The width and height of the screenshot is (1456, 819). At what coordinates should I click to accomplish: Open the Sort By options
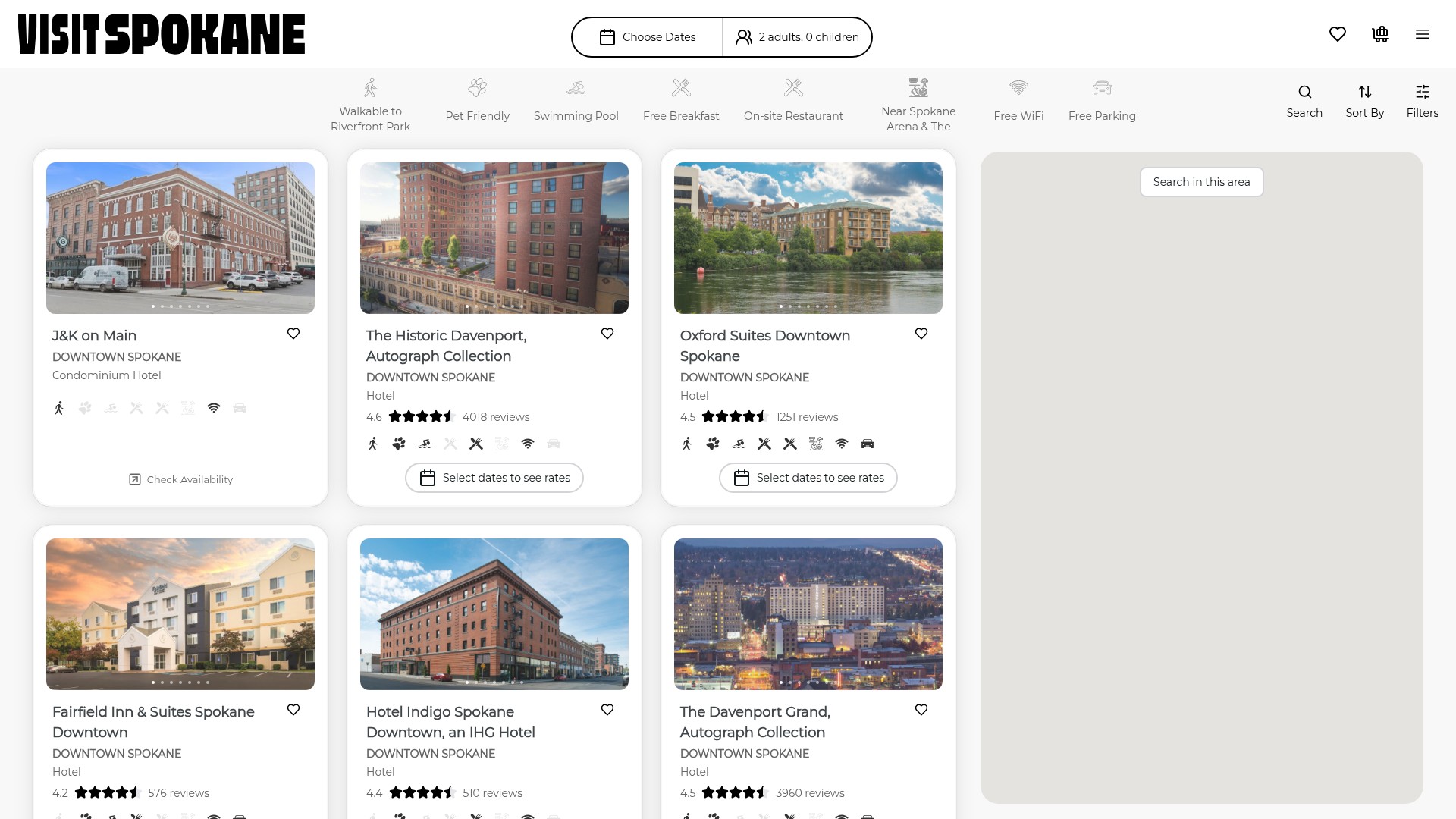click(1365, 102)
